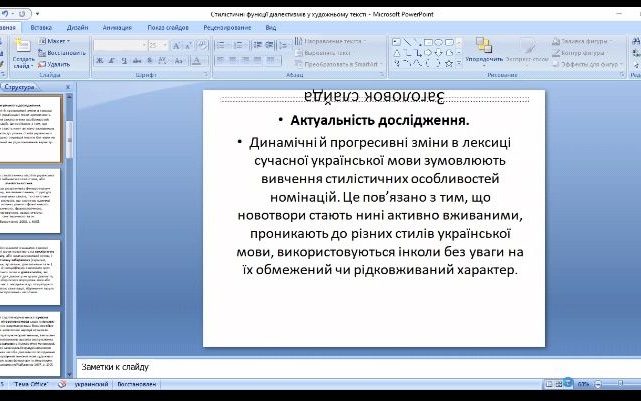Click the Контур фигуры button
Image resolution: width=641 pixels, height=401 pixels.
[581, 52]
